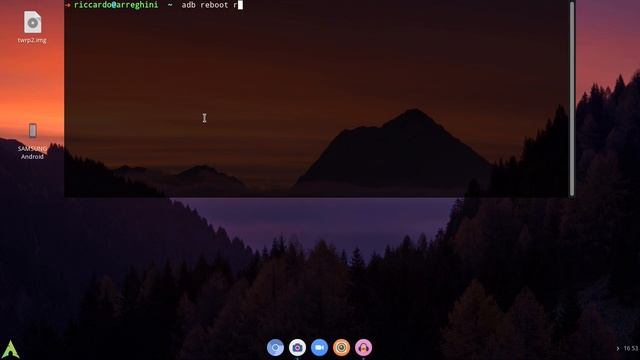Screen dimensions: 640x360
Task: Open the camera screenshot app in dock
Action: point(297,348)
